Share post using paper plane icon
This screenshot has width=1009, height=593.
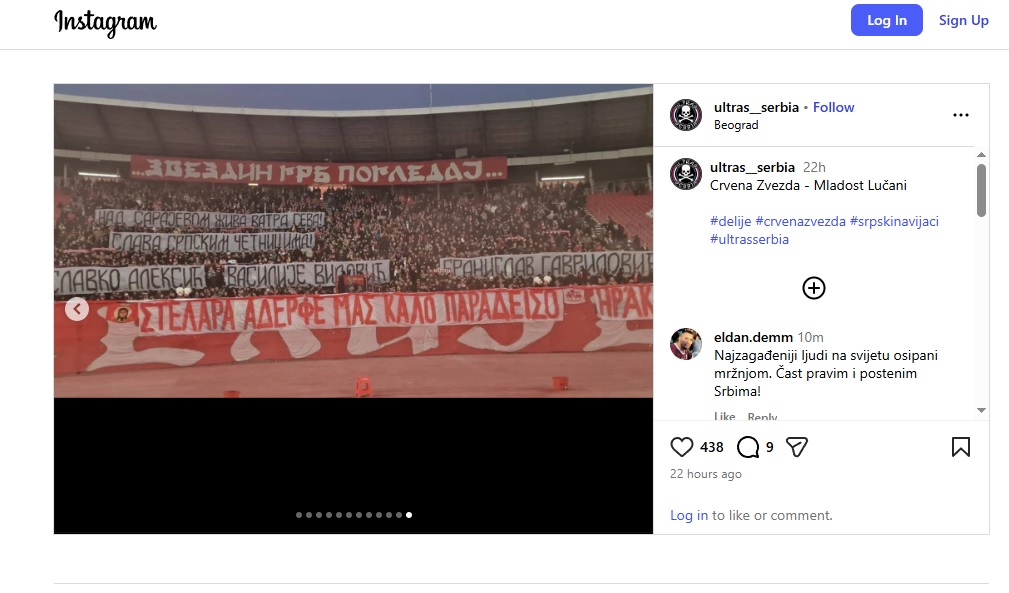click(x=797, y=446)
